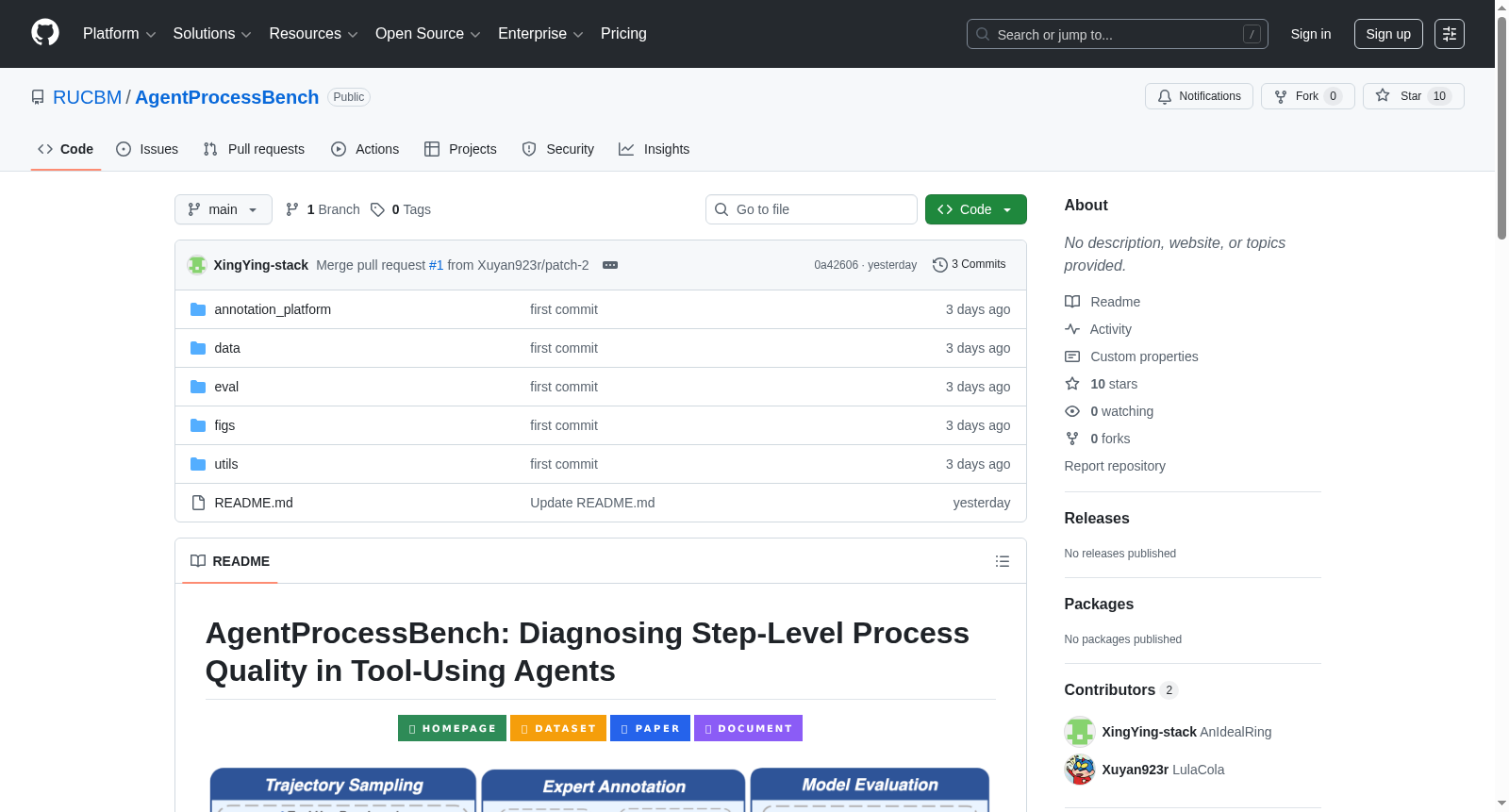This screenshot has height=812, width=1509.
Task: Open the green Code dropdown button
Action: (976, 209)
